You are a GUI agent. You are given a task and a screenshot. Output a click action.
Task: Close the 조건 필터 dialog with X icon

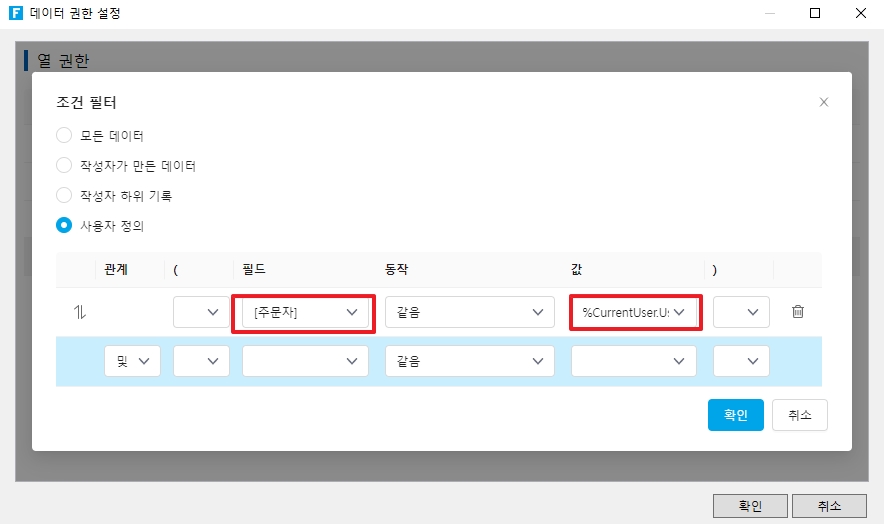click(824, 102)
